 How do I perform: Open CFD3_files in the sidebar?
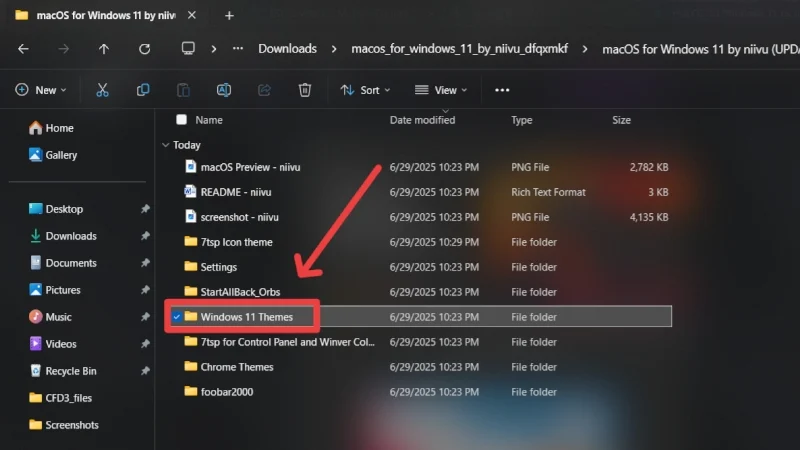(60, 398)
